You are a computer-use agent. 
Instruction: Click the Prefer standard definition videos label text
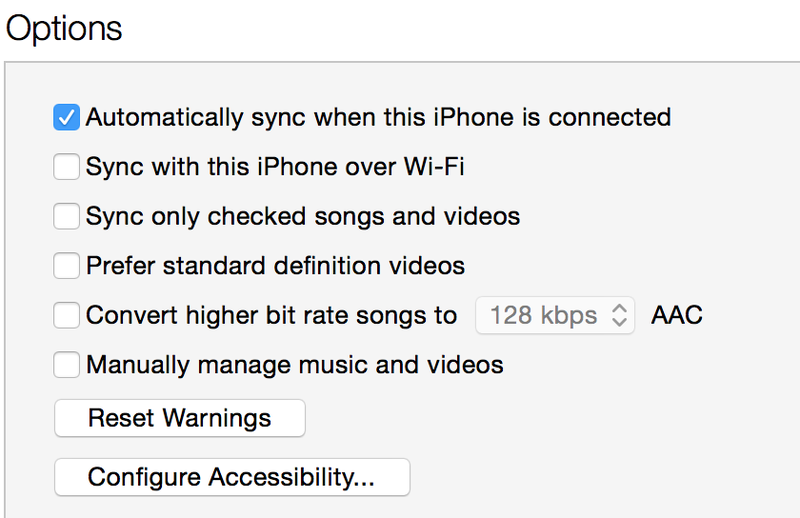pyautogui.click(x=276, y=266)
